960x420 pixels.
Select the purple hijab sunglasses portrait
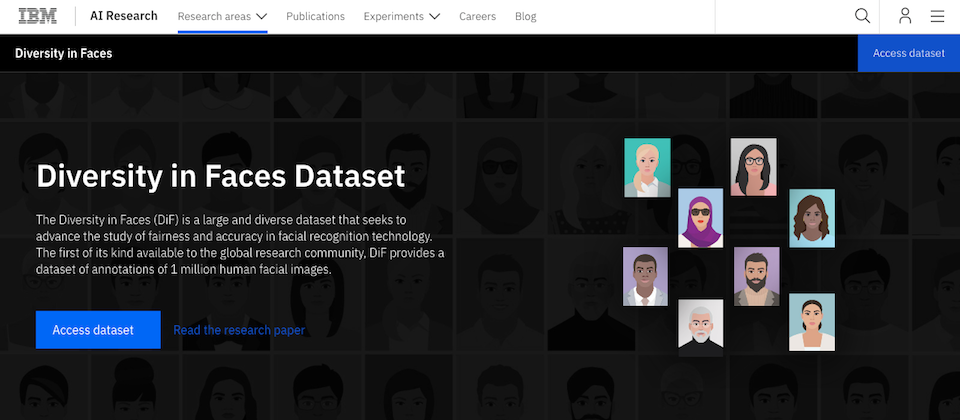click(700, 218)
